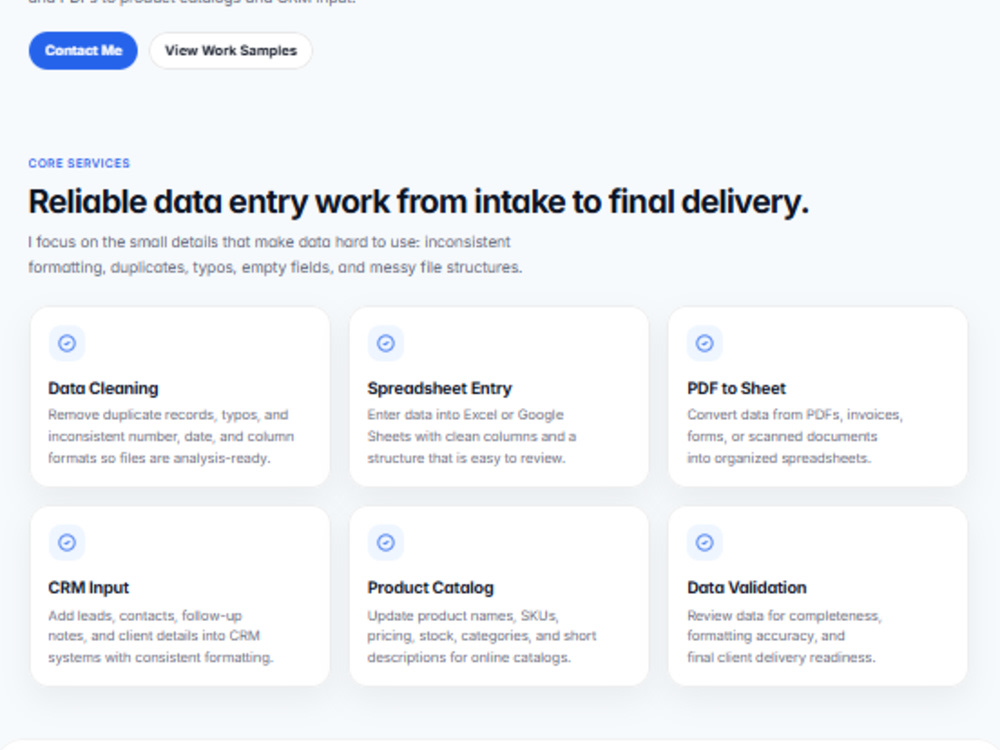Select the Spreadsheet Entry check icon
1000x750 pixels.
click(x=386, y=343)
